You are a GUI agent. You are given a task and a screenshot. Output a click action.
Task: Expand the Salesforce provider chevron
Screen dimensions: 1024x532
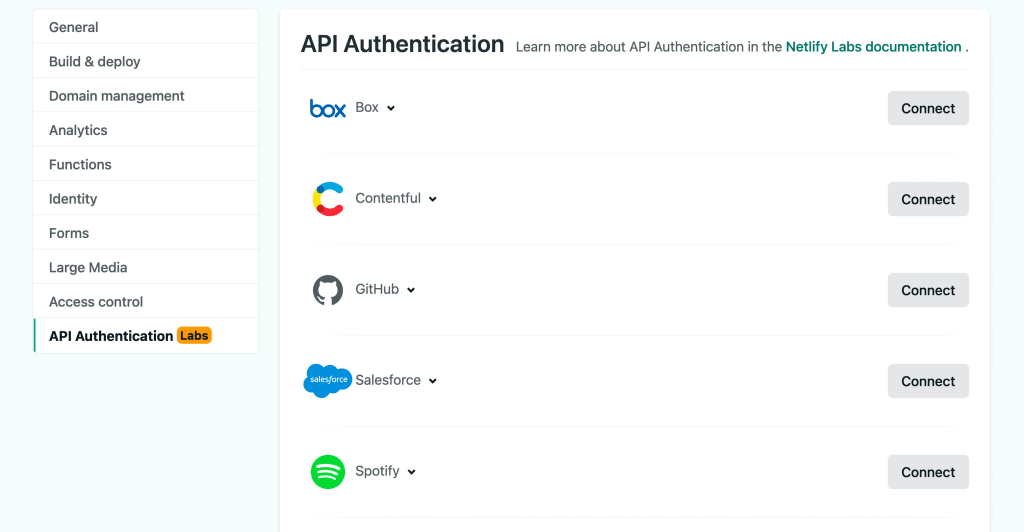tap(432, 381)
